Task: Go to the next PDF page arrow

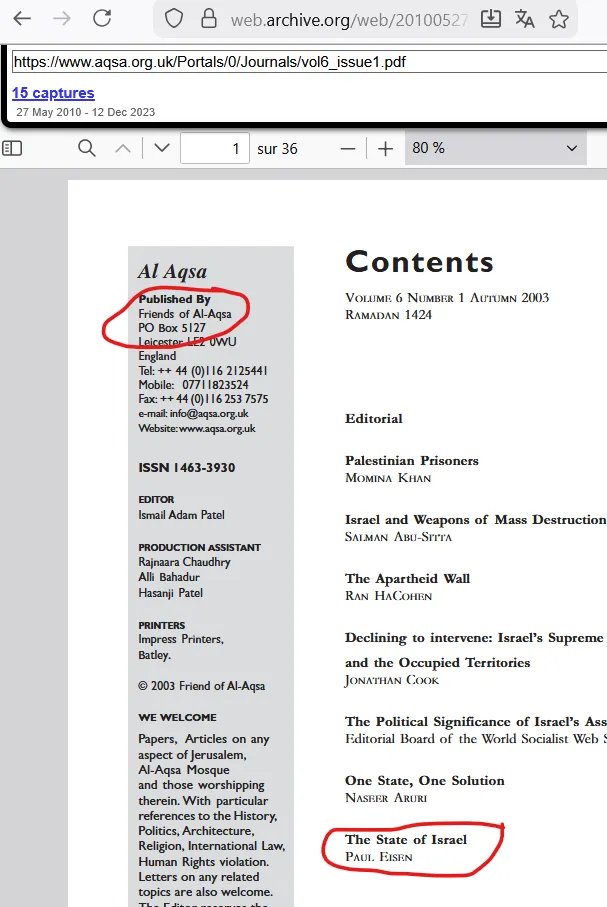Action: click(162, 149)
